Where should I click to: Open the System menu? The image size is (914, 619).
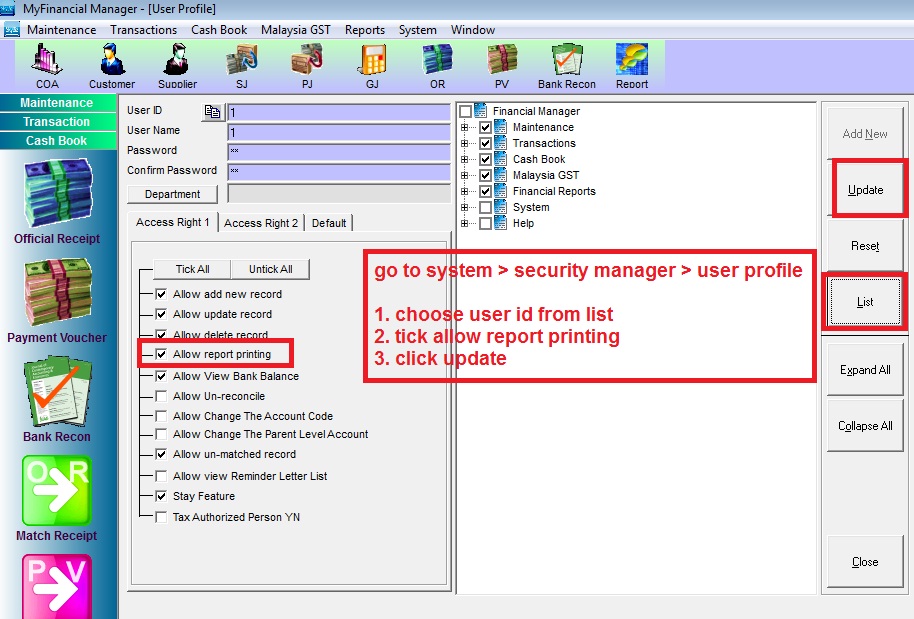pos(417,30)
